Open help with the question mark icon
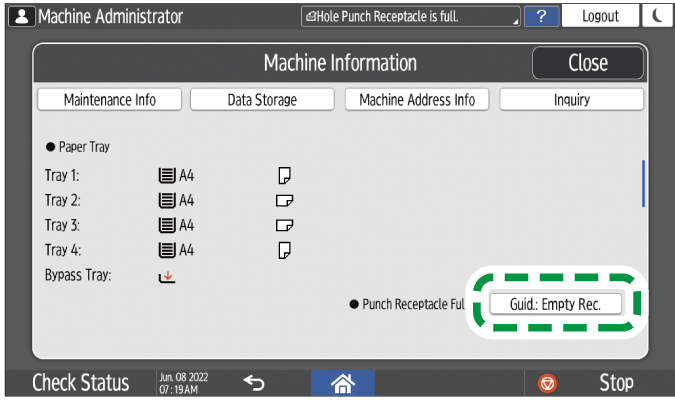The height and width of the screenshot is (400, 675). [541, 16]
